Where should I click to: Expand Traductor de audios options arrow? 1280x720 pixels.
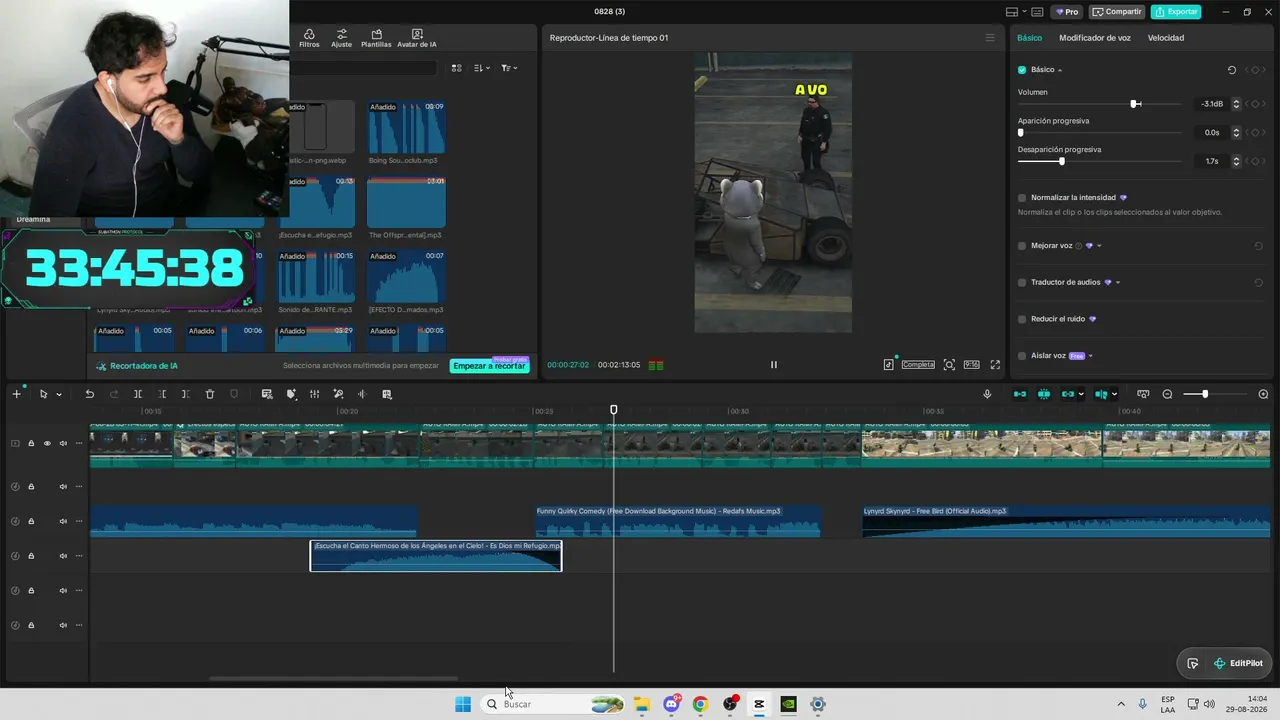[x=1118, y=283]
